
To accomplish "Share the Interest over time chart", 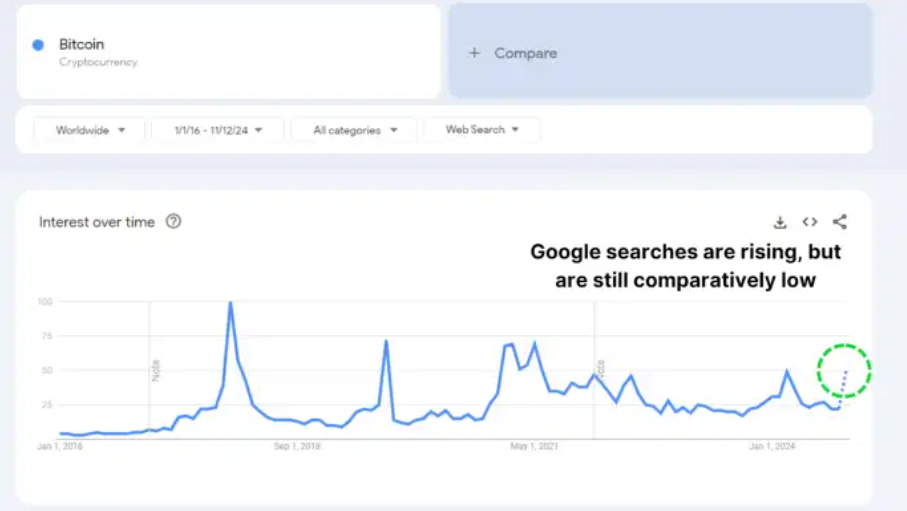I will pos(840,222).
